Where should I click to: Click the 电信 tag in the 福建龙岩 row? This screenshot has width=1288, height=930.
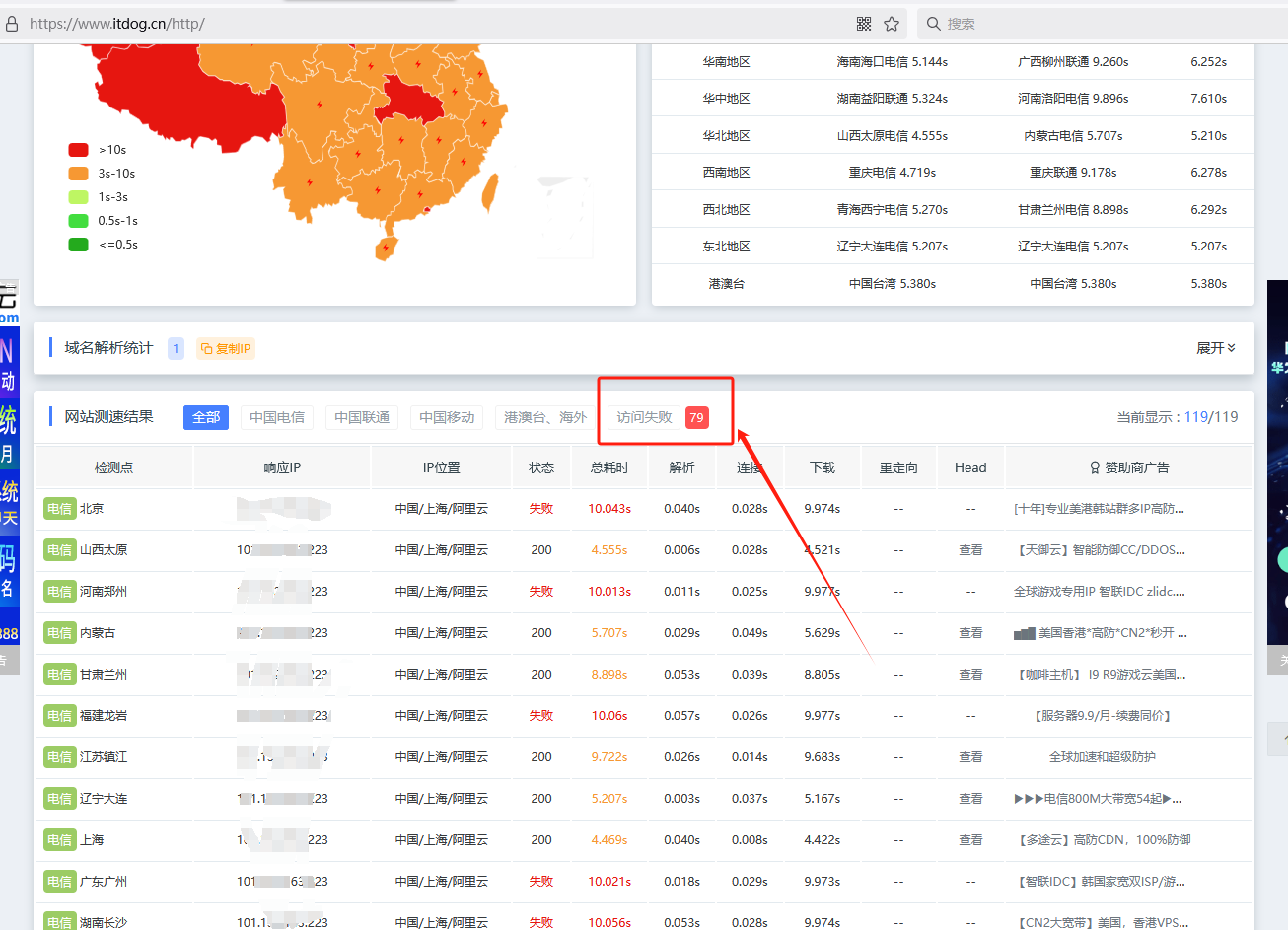(x=59, y=716)
